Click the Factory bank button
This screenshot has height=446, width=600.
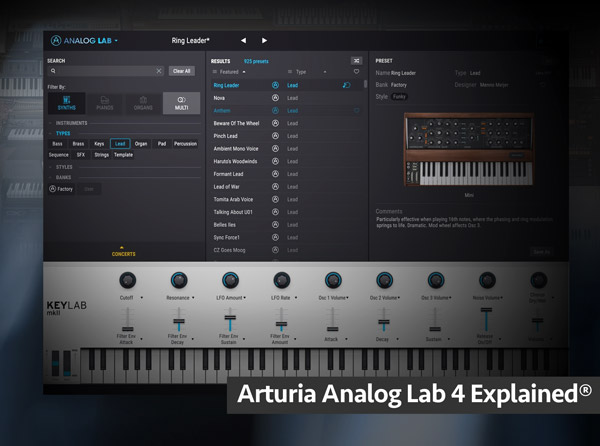[61, 189]
